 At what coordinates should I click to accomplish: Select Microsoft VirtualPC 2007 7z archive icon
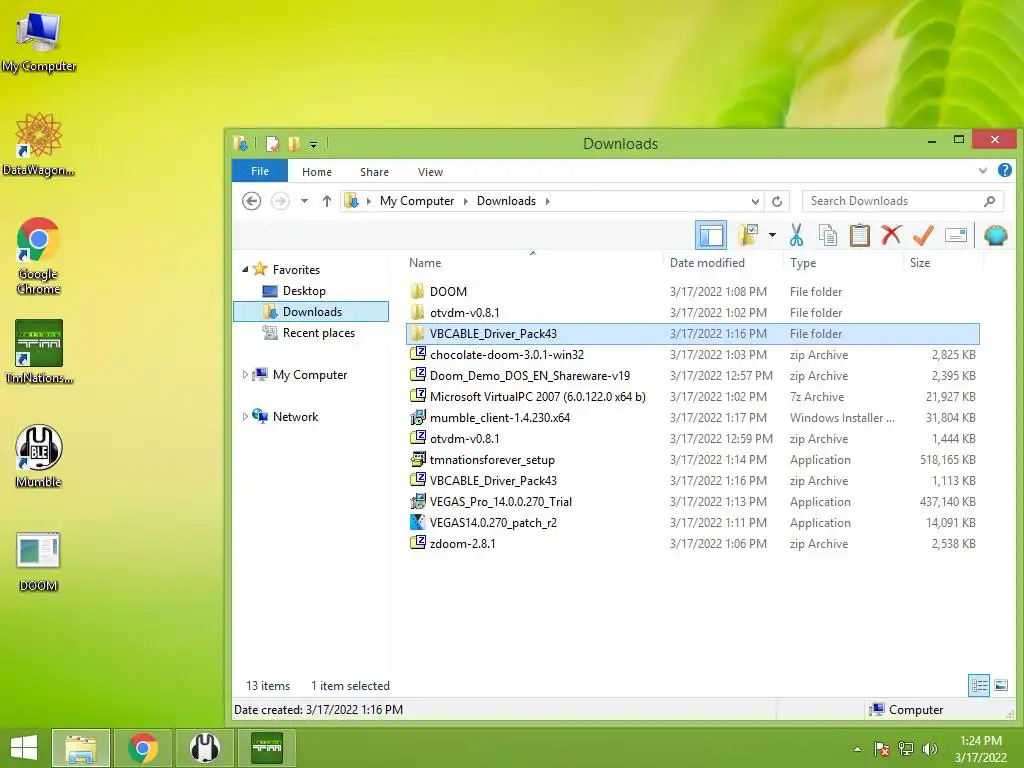point(417,396)
